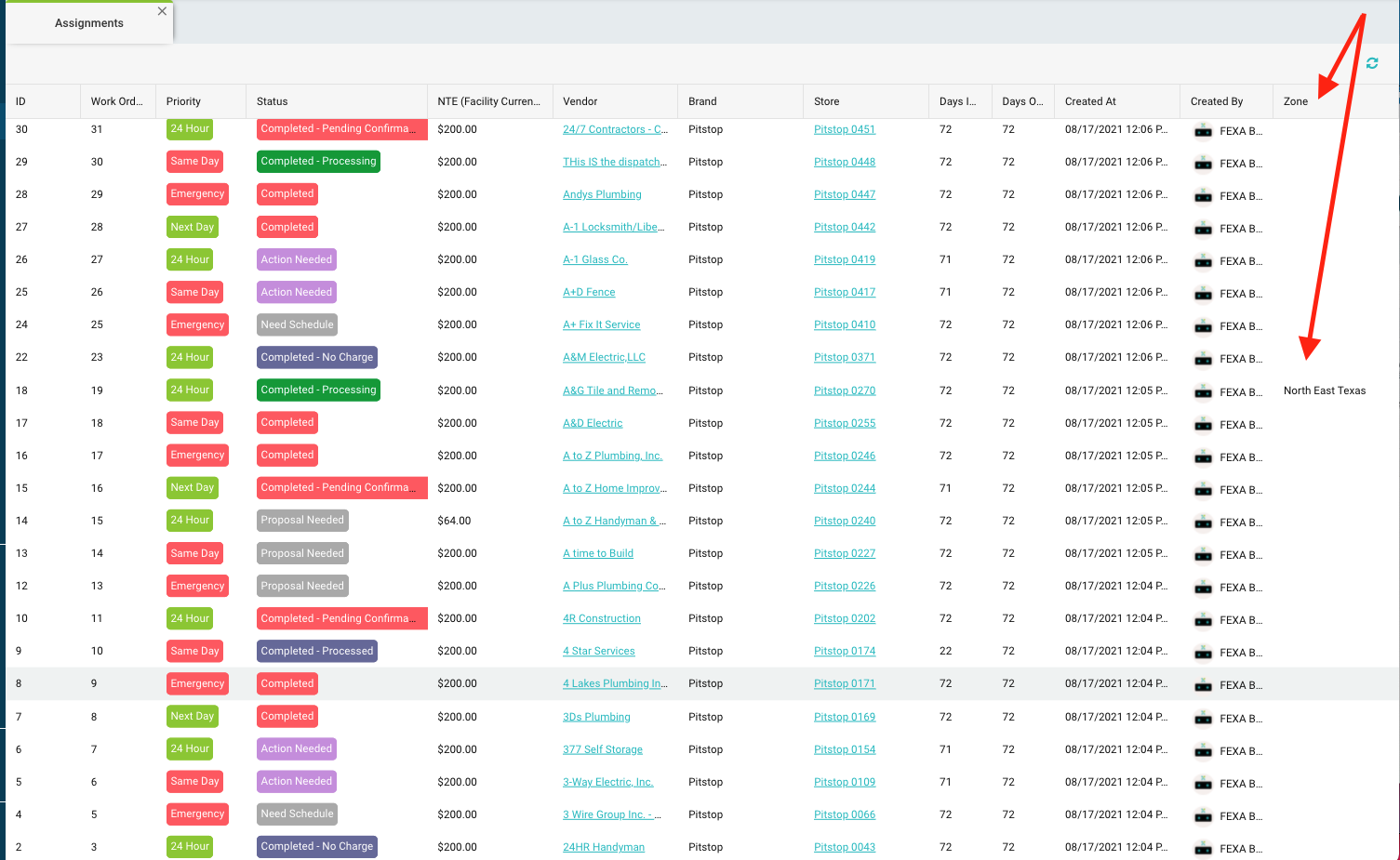The image size is (1400, 860).
Task: Close the Assignments tab
Action: (162, 11)
